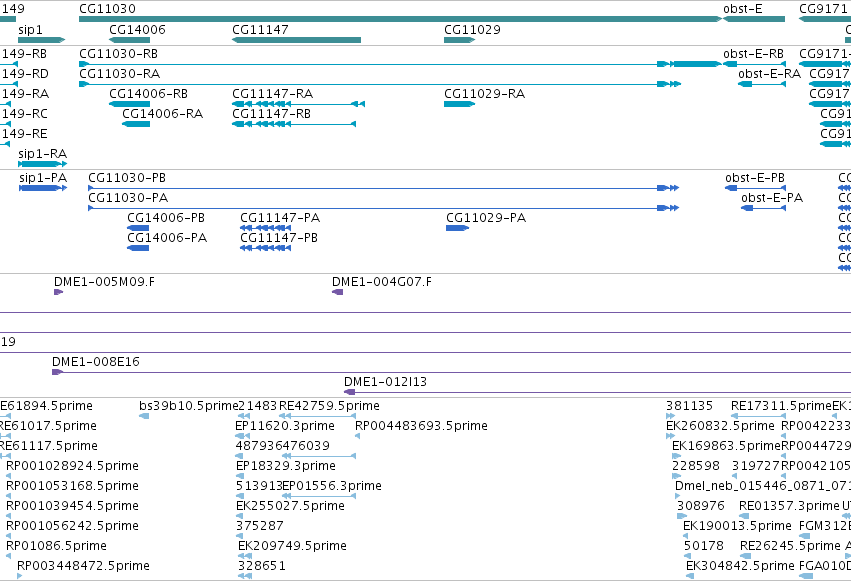Select the CG11030-RA transcript label

119,74
